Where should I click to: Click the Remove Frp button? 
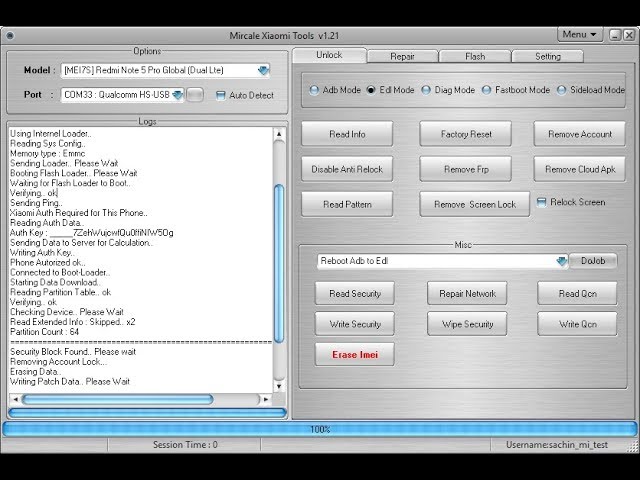pos(466,169)
